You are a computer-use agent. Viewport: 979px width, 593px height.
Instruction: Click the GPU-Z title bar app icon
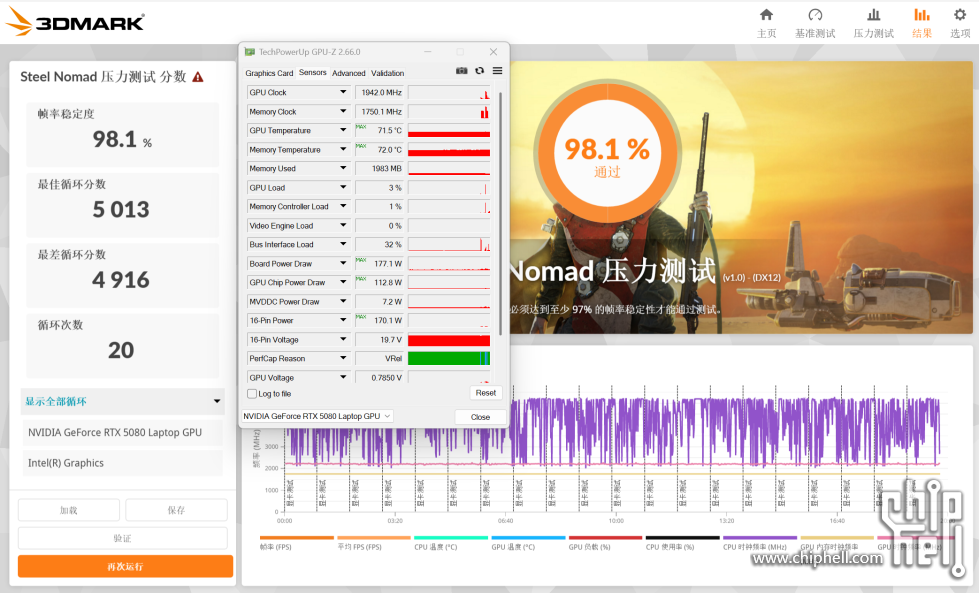tap(250, 52)
